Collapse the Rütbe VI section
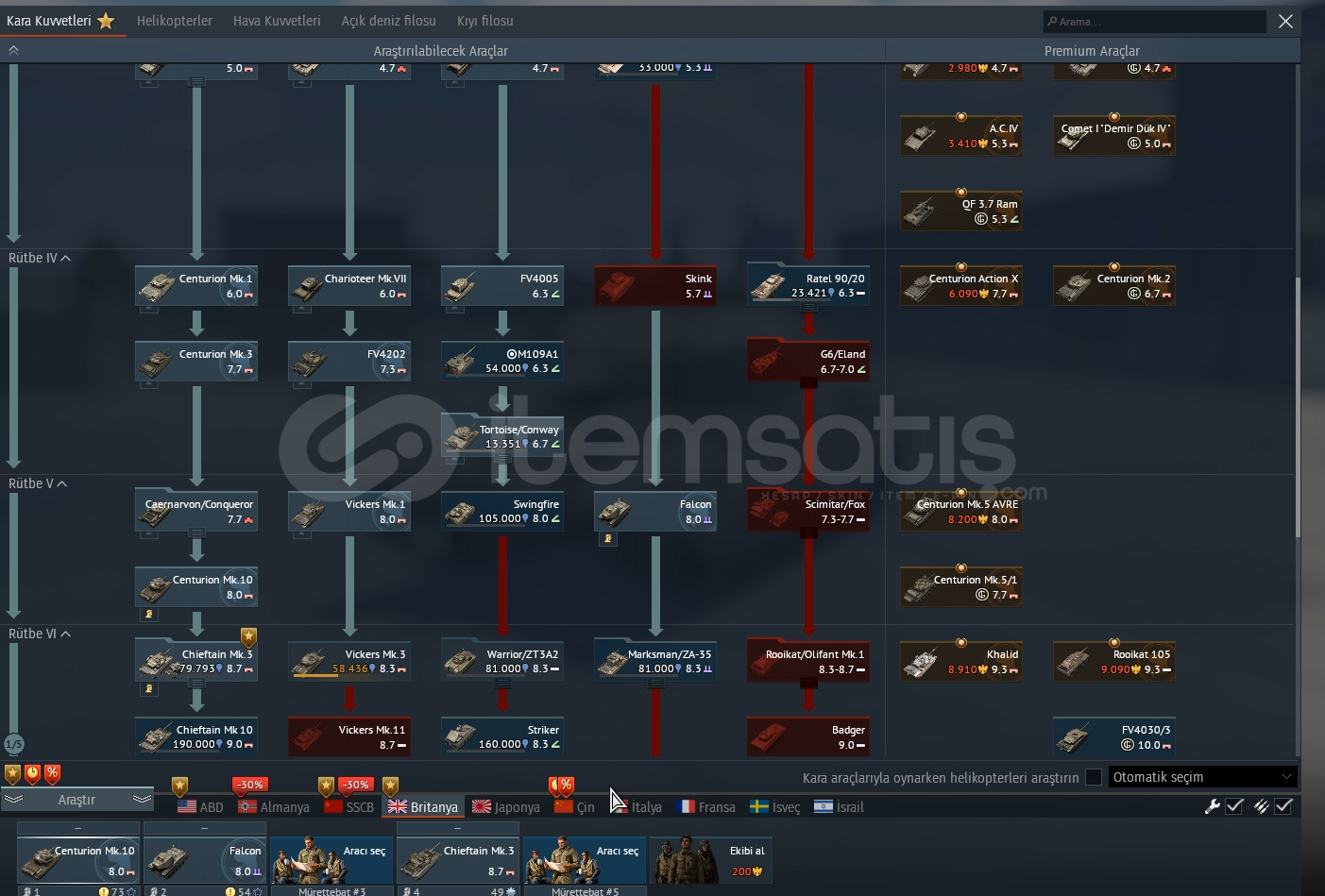The height and width of the screenshot is (896, 1325). point(40,634)
